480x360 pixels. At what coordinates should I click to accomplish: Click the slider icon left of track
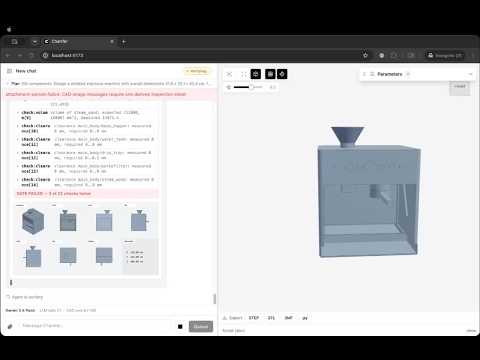228,87
